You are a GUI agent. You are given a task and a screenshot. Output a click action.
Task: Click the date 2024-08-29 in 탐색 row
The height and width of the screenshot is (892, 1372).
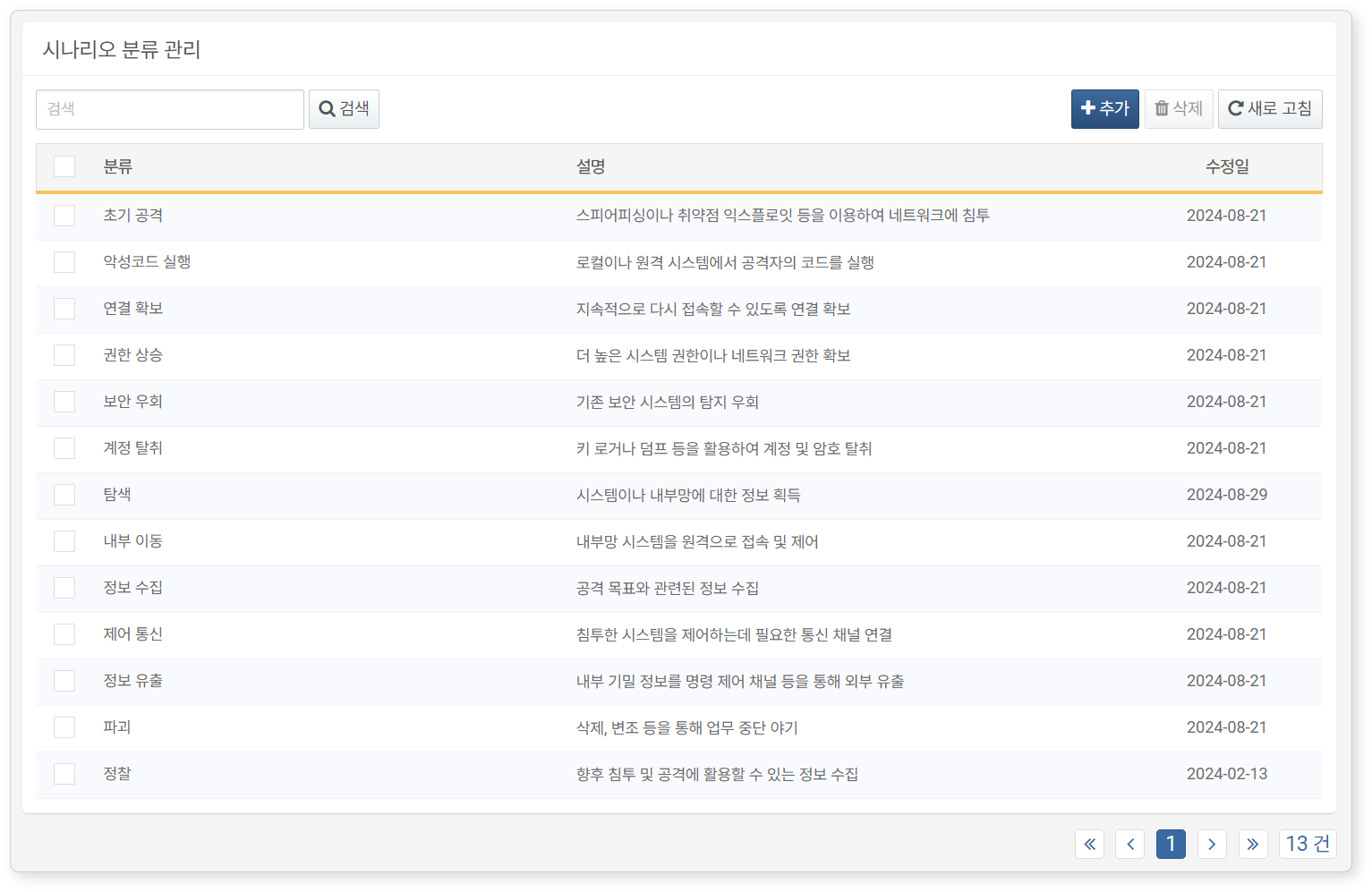click(1227, 495)
